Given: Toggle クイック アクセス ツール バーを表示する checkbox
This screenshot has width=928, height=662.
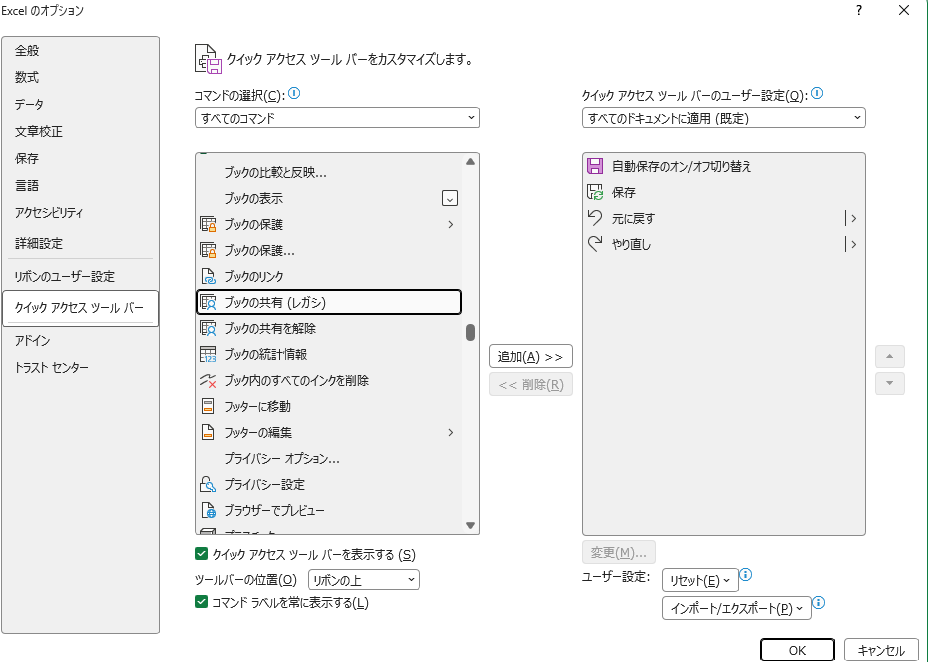Looking at the screenshot, I should pyautogui.click(x=201, y=554).
